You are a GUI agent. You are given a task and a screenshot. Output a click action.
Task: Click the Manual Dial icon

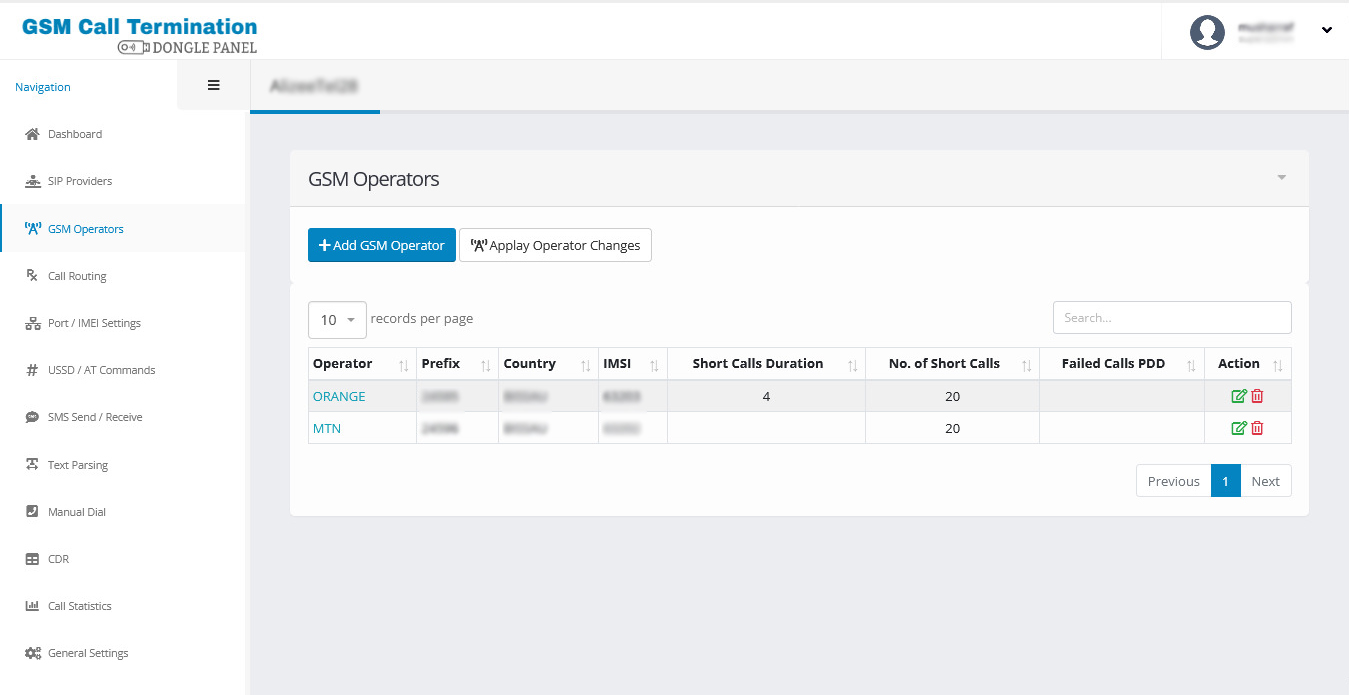32,512
